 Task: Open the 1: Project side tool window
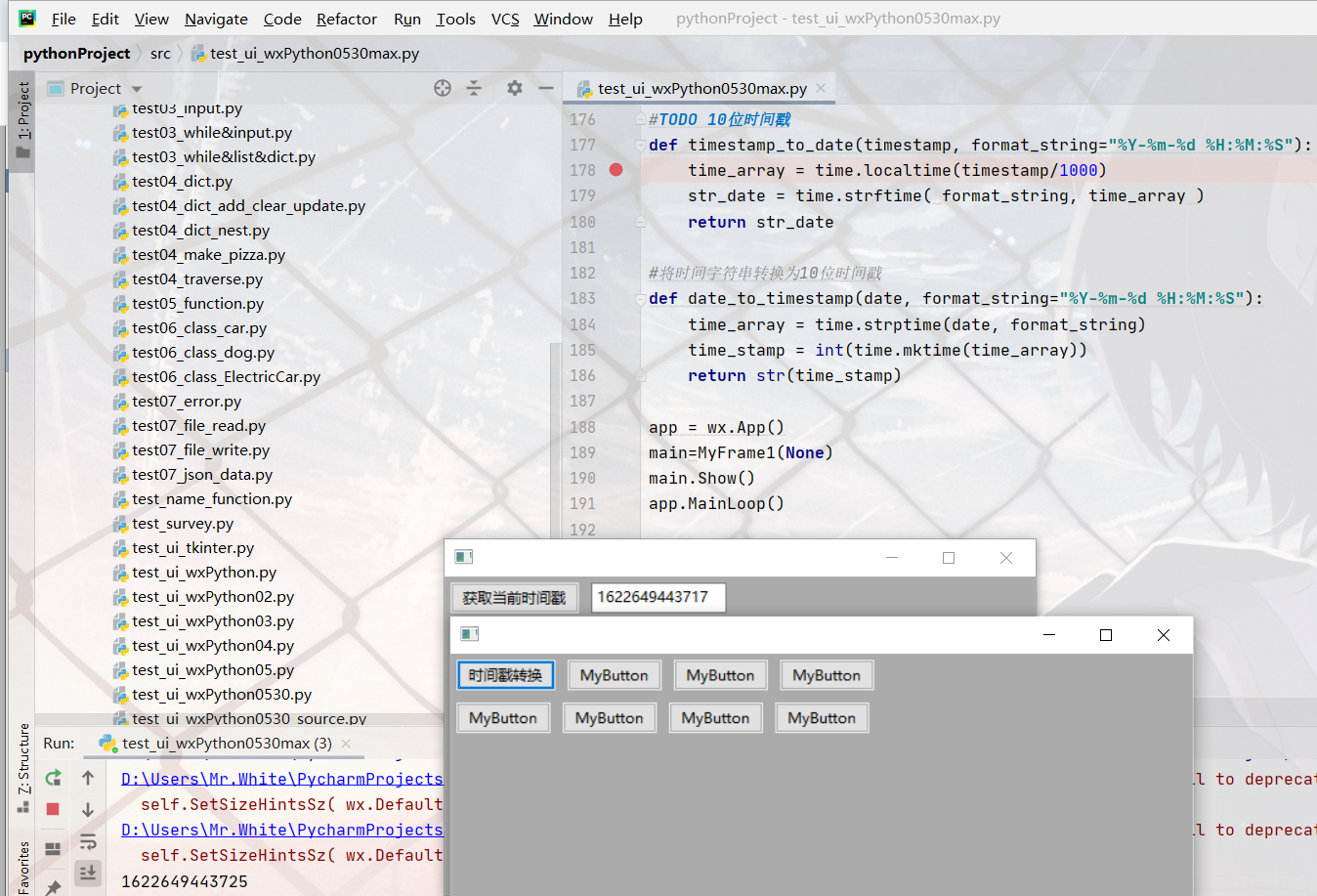click(x=22, y=121)
